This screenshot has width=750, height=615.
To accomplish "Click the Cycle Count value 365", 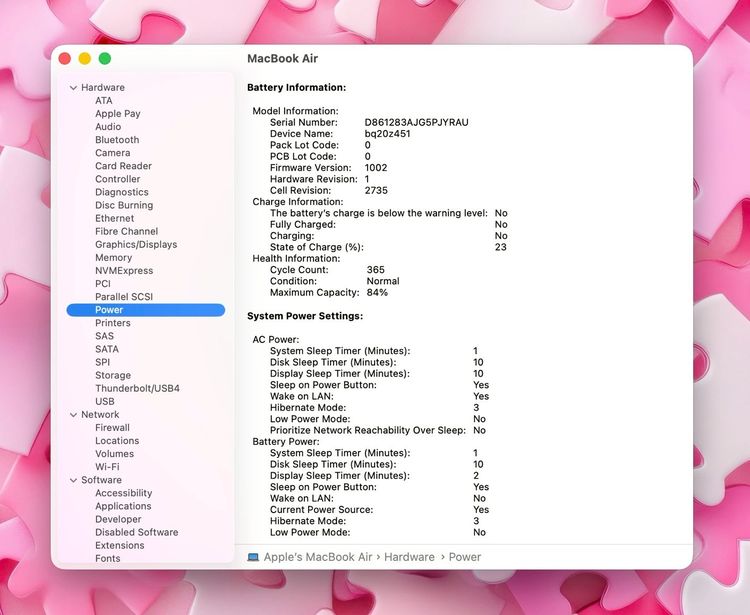I will [375, 270].
